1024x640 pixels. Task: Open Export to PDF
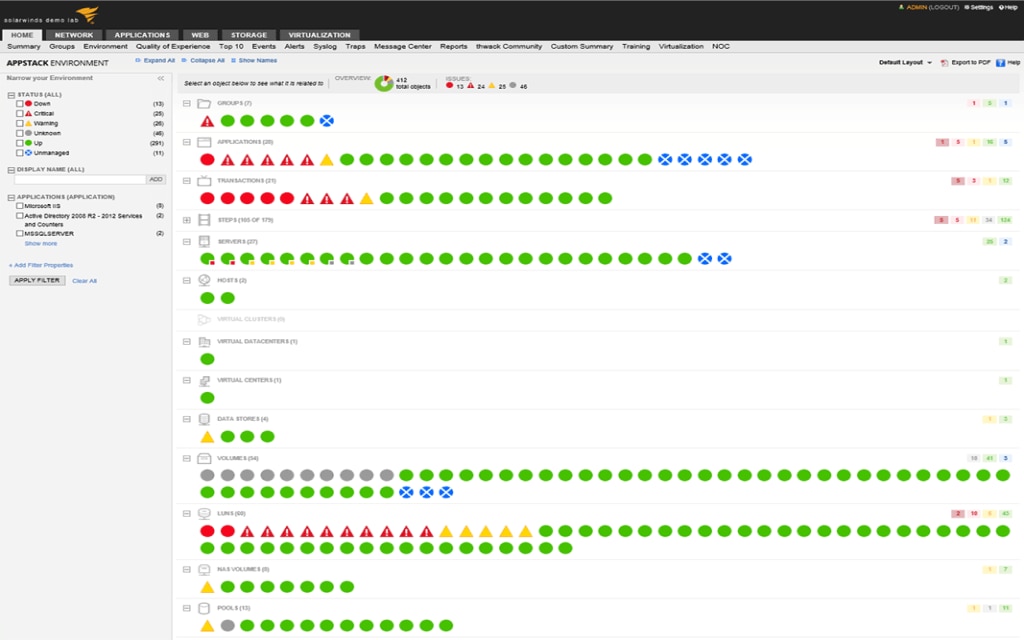(x=963, y=61)
